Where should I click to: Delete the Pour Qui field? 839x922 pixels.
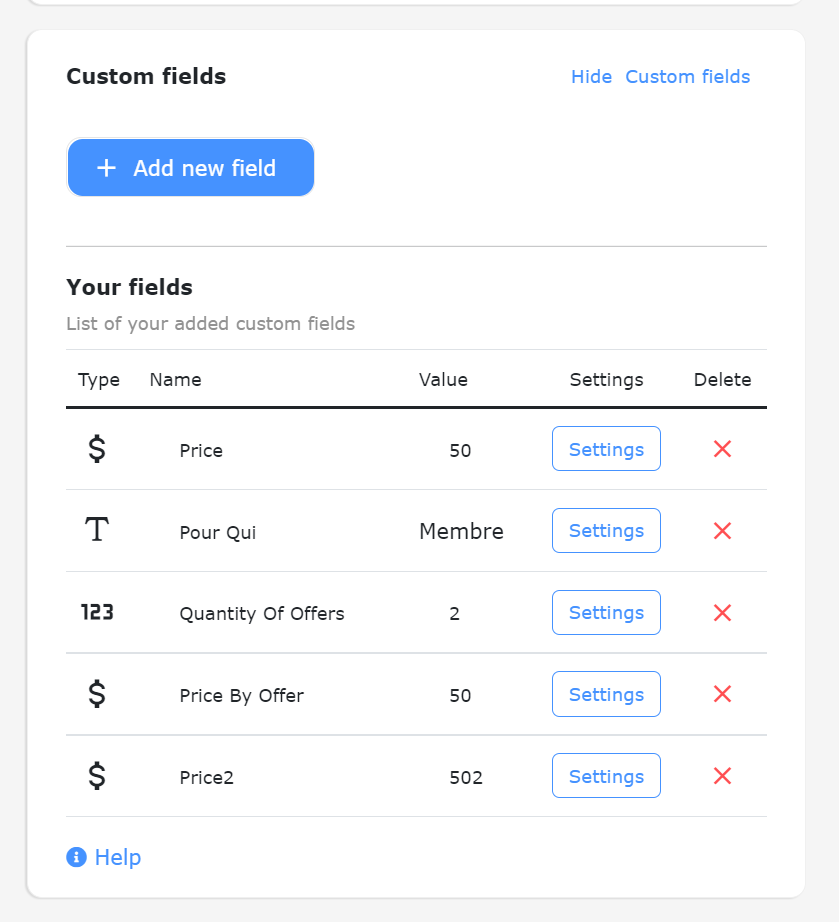[x=722, y=531]
